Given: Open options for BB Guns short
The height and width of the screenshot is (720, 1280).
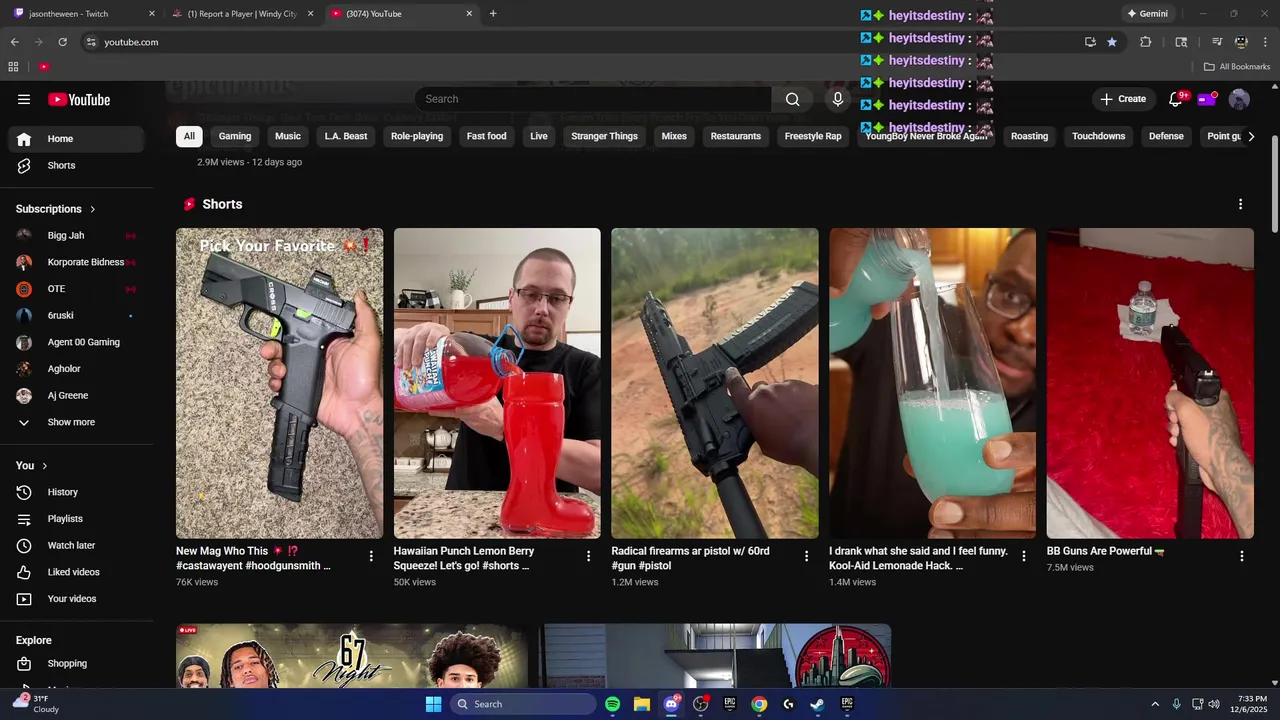Looking at the screenshot, I should pos(1242,556).
